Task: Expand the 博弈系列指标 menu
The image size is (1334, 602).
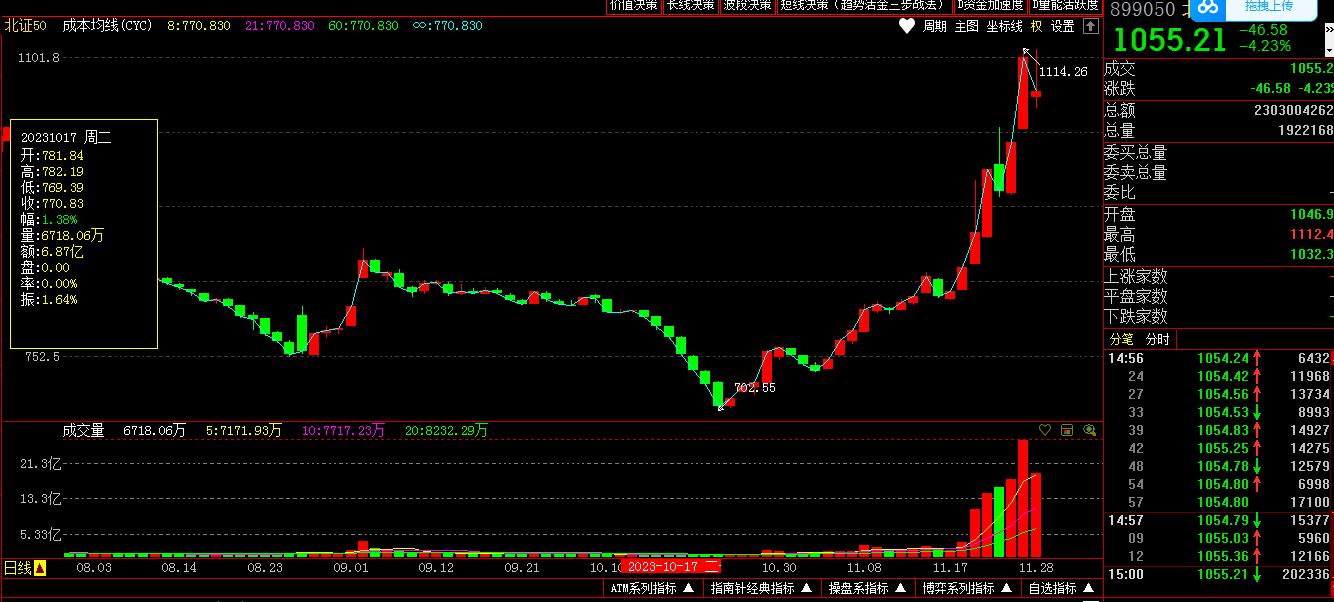Action: [968, 589]
